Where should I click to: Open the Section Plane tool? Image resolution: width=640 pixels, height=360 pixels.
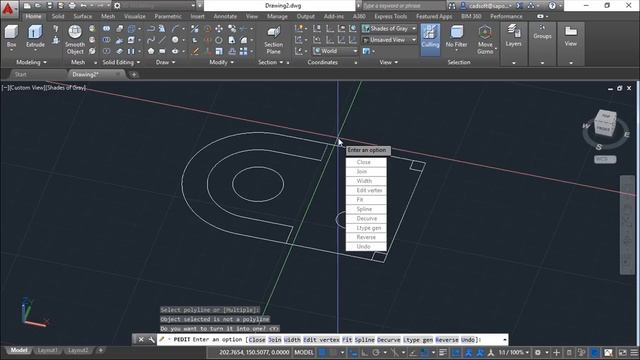[273, 40]
